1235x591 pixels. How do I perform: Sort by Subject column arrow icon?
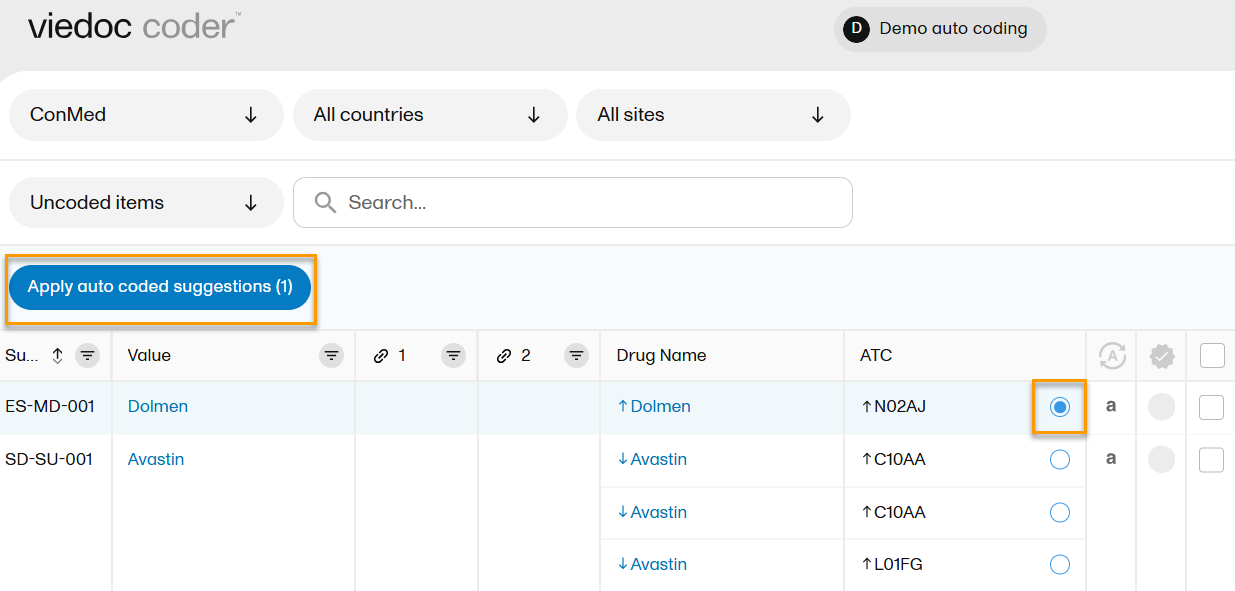click(x=58, y=355)
